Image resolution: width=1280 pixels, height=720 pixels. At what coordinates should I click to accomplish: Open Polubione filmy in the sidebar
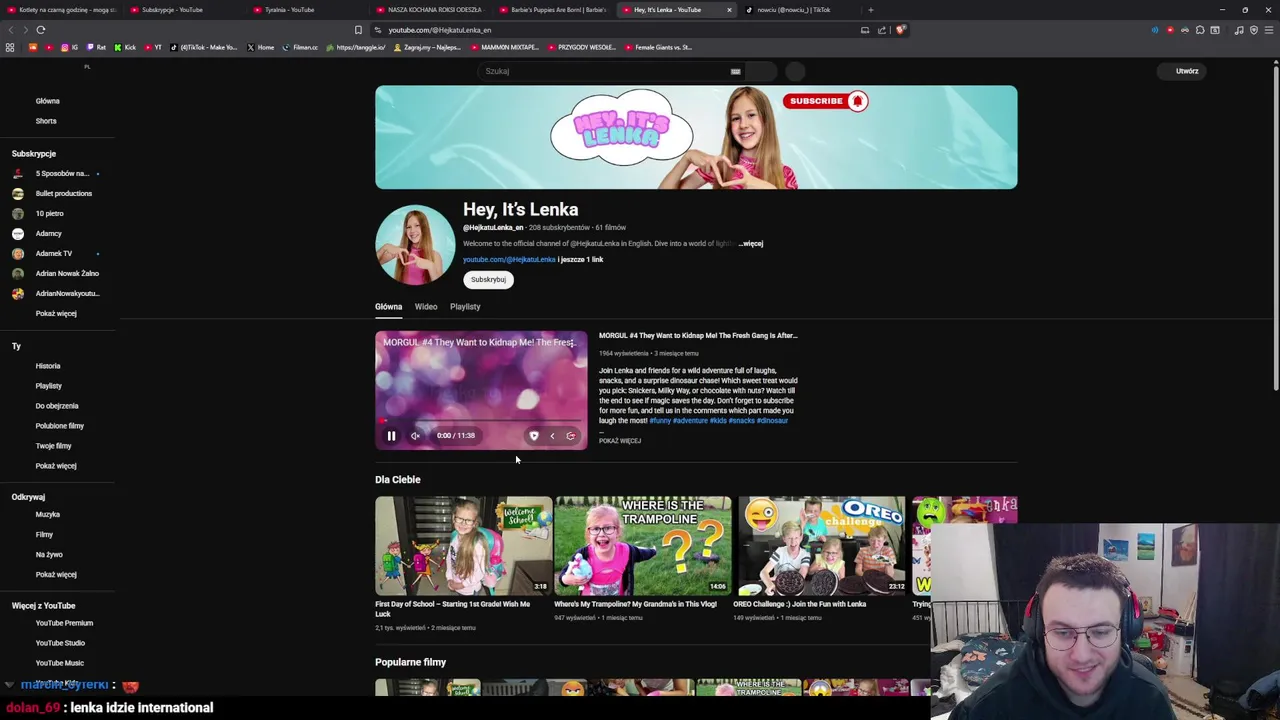[x=60, y=426]
